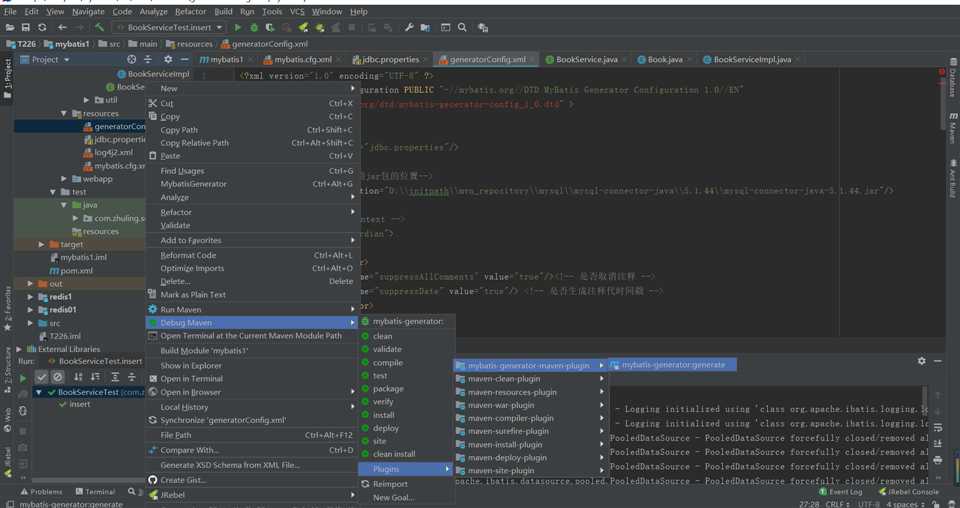Open the Refactor menu in menu bar
Image resolution: width=960 pixels, height=508 pixels.
(190, 12)
